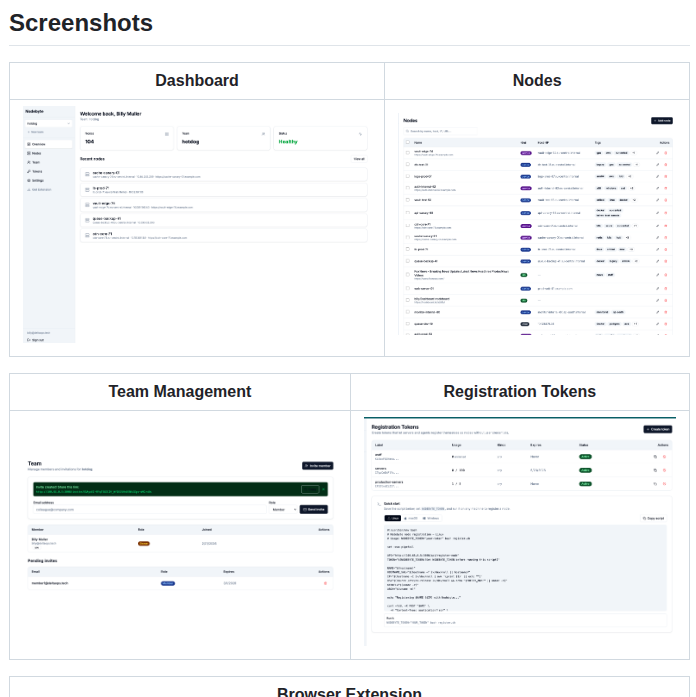
Task: Click the 'Browser Extension' heading
Action: click(x=349, y=691)
